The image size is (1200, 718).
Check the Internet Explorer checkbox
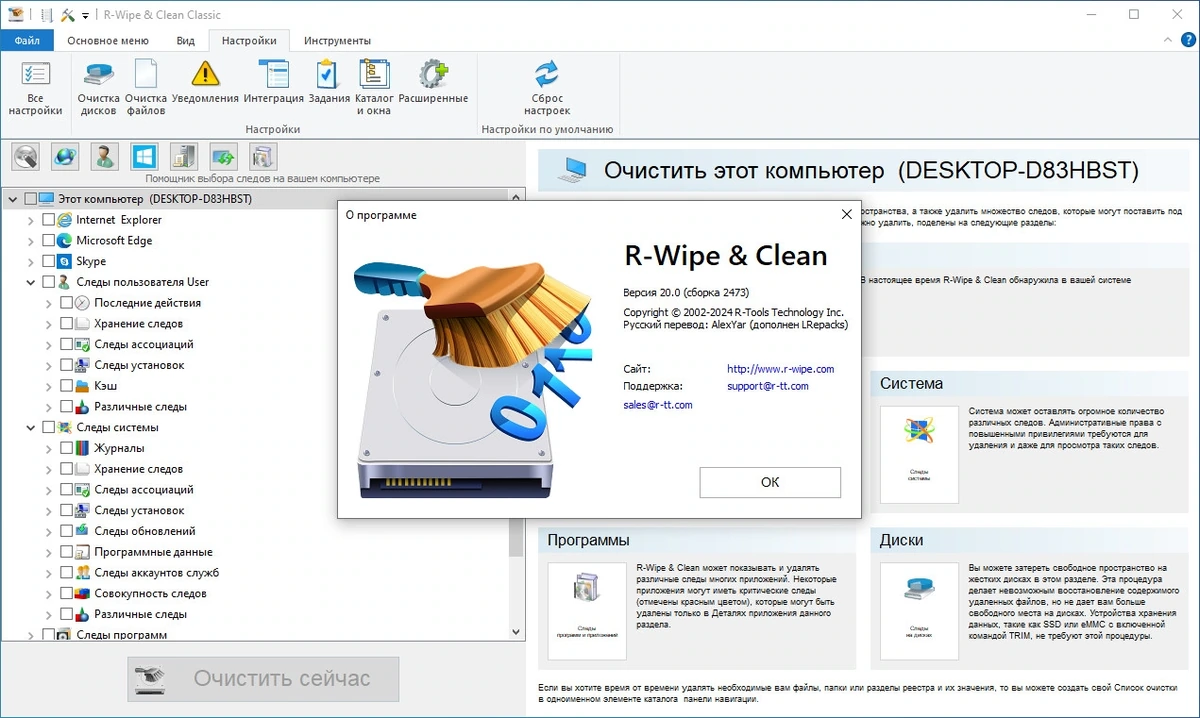pyautogui.click(x=48, y=220)
